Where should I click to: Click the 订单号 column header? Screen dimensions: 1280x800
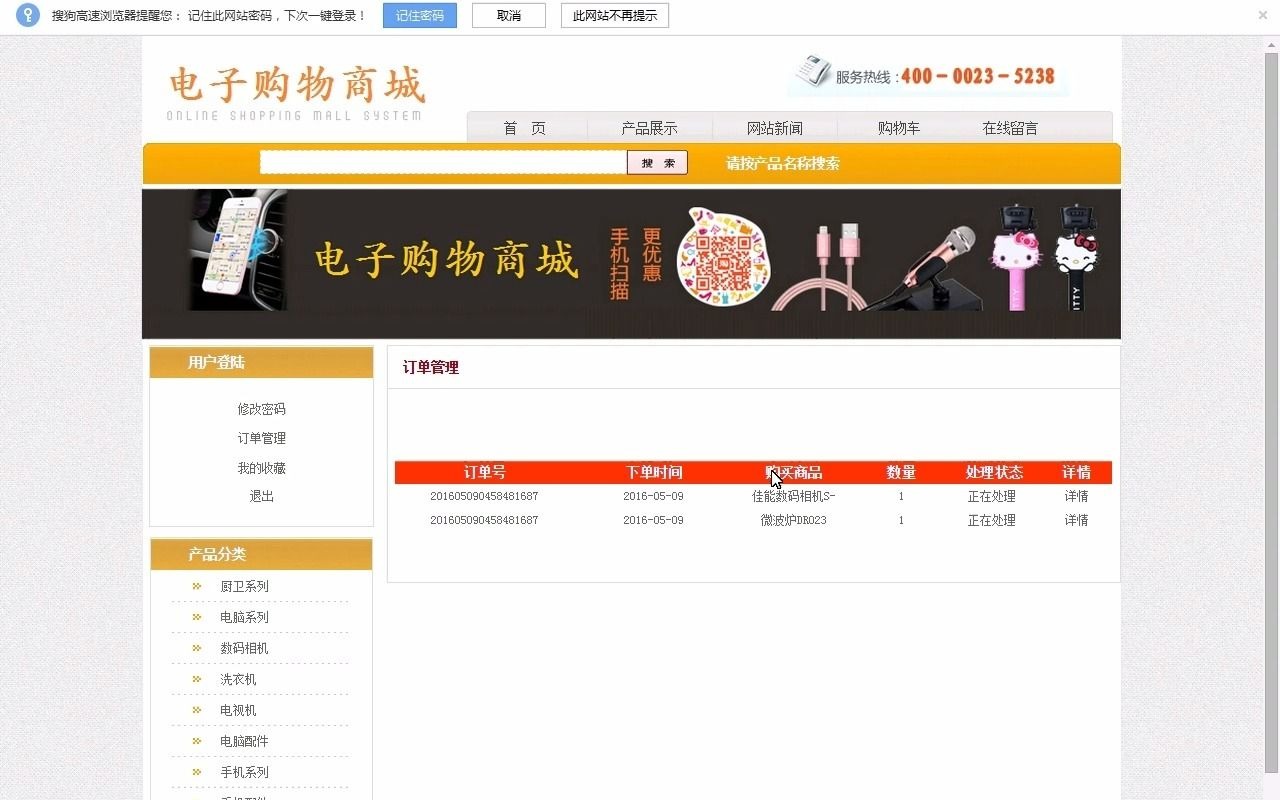[x=484, y=472]
